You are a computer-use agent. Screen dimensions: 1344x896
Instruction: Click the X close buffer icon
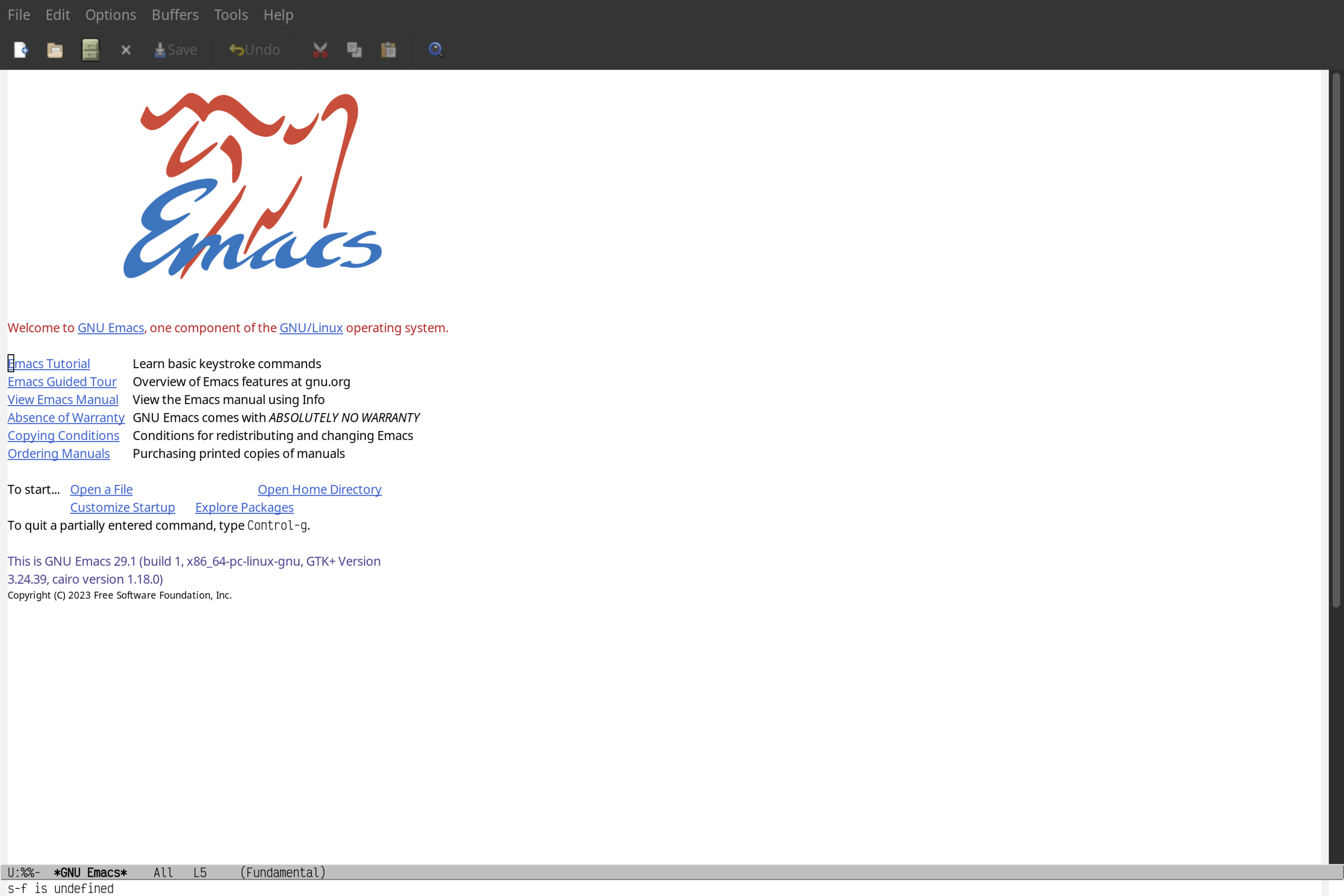point(125,49)
